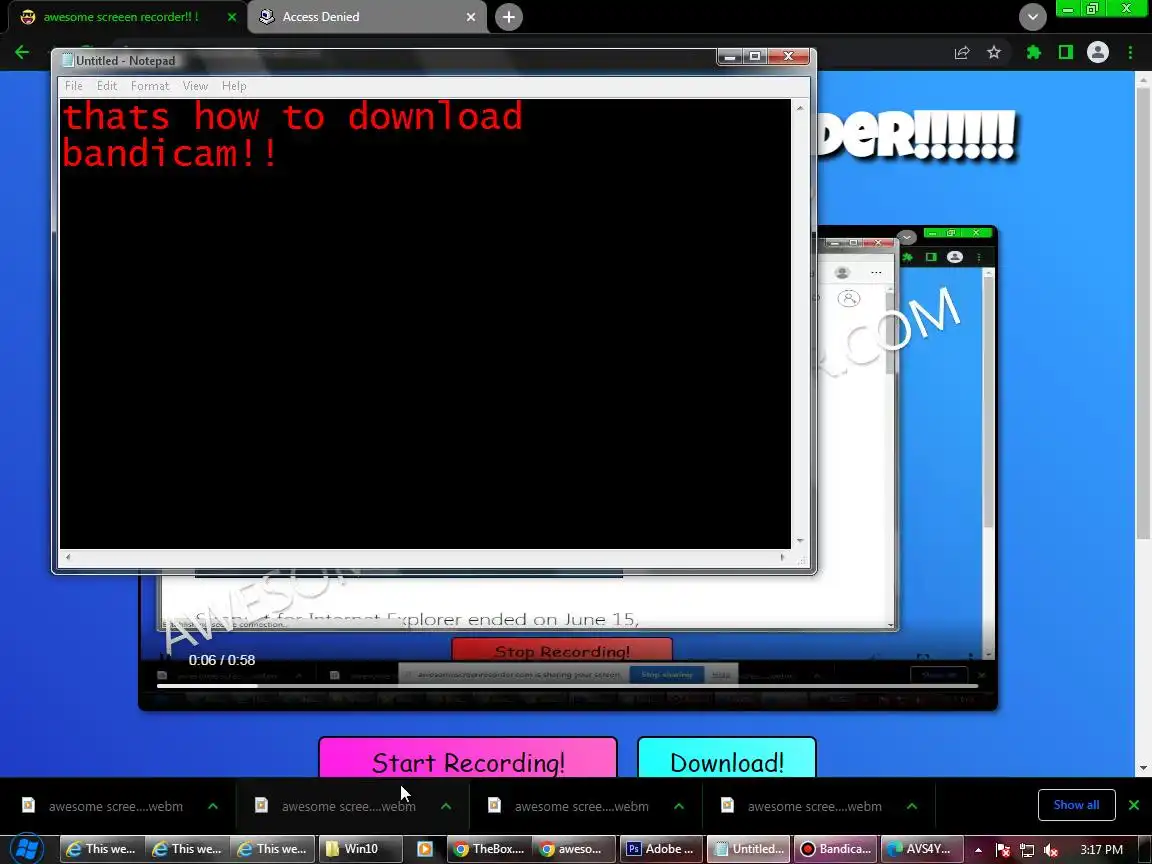Click inside the Notepad black text area

[425, 323]
